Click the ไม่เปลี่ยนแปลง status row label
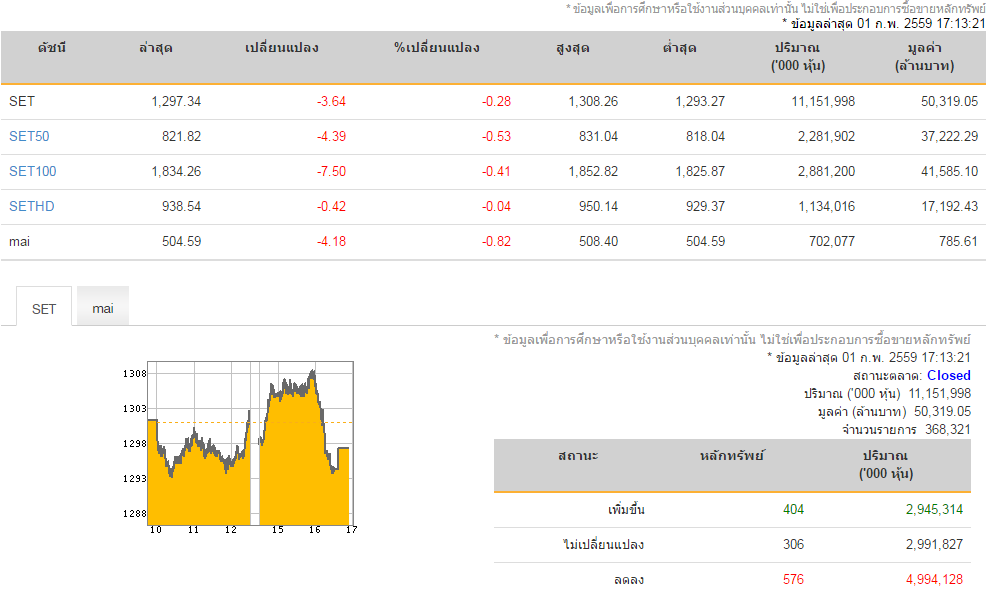The image size is (993, 597). click(604, 544)
